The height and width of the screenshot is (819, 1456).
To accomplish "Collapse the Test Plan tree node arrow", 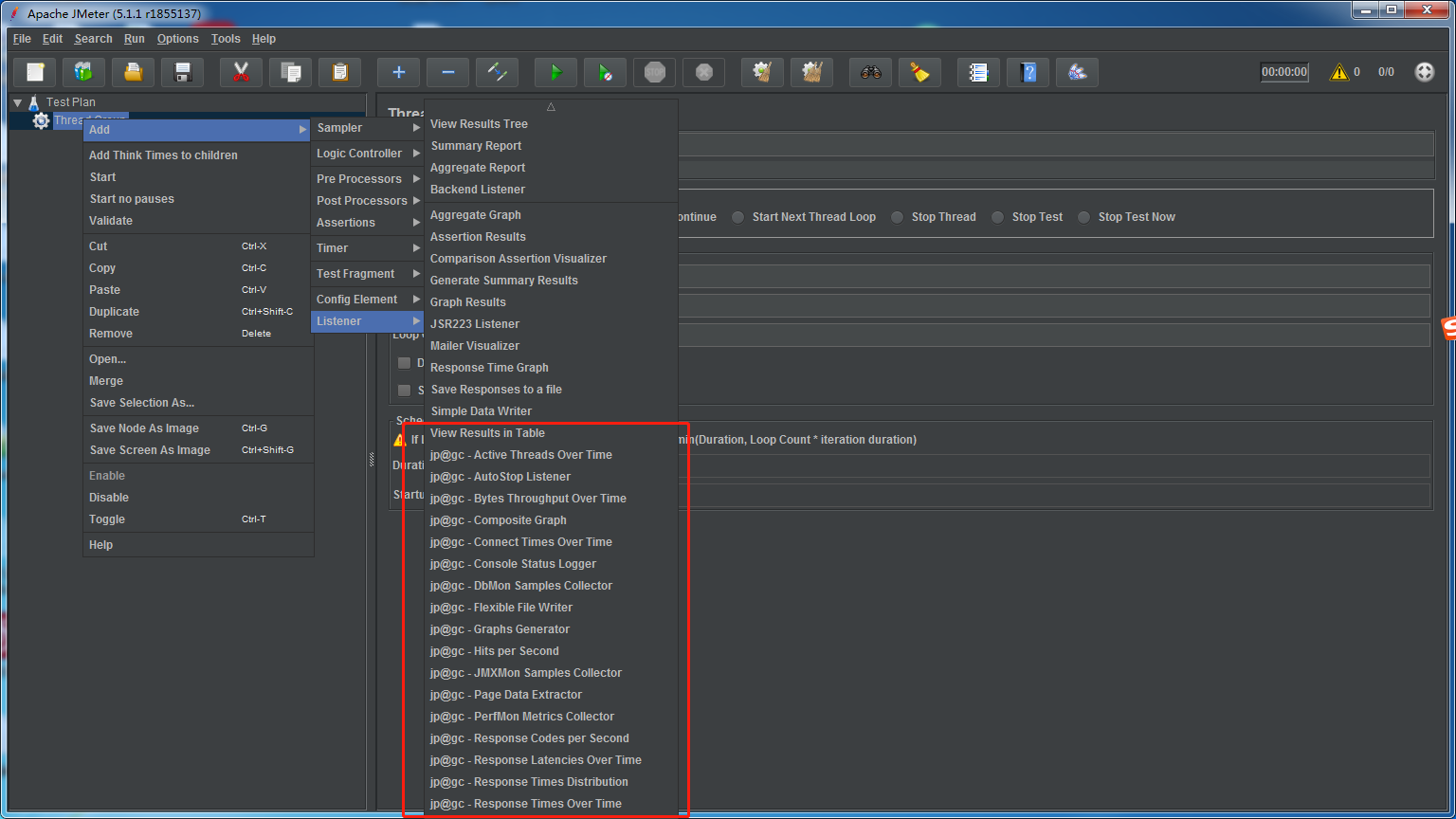I will coord(17,102).
